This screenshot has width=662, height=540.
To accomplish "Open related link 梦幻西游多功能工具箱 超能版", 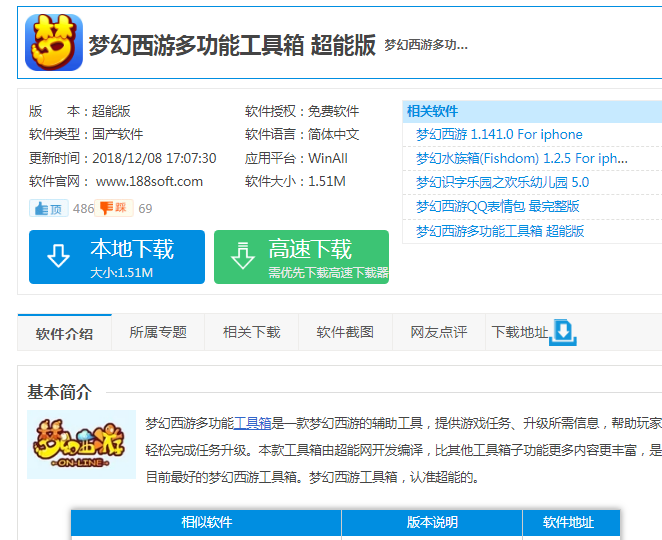I will [500, 231].
